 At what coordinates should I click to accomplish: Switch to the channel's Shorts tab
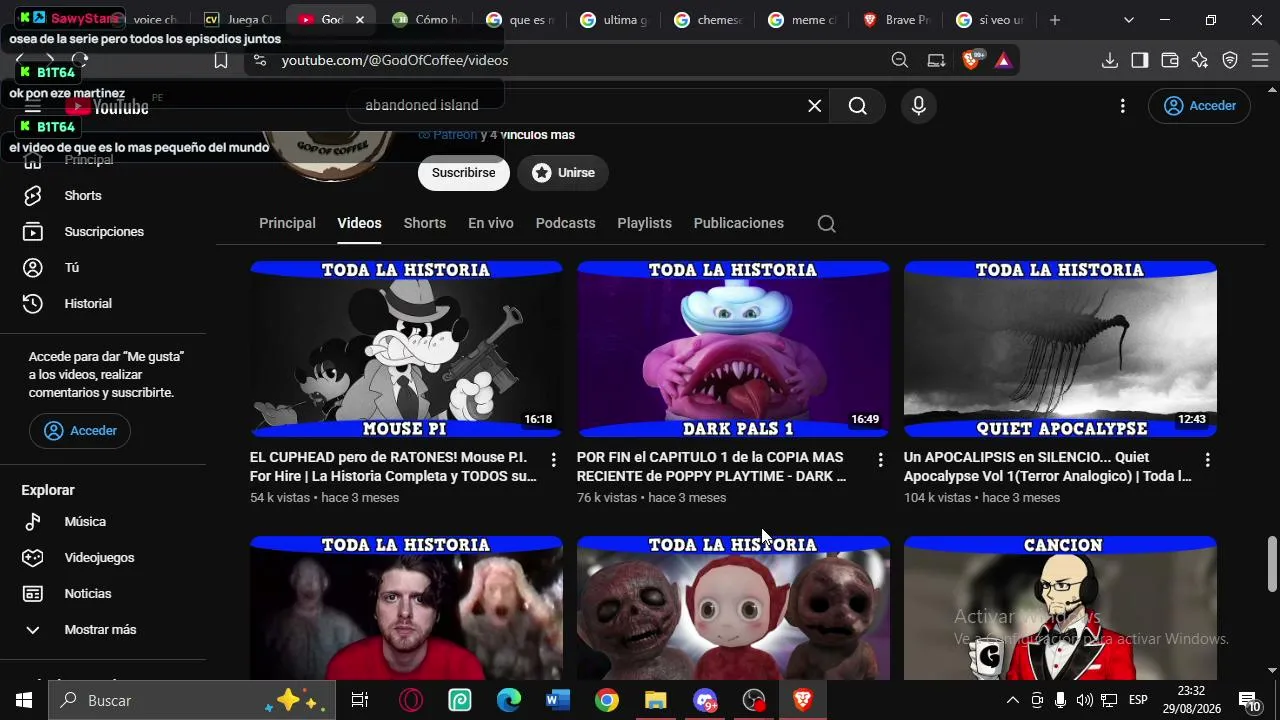click(425, 223)
